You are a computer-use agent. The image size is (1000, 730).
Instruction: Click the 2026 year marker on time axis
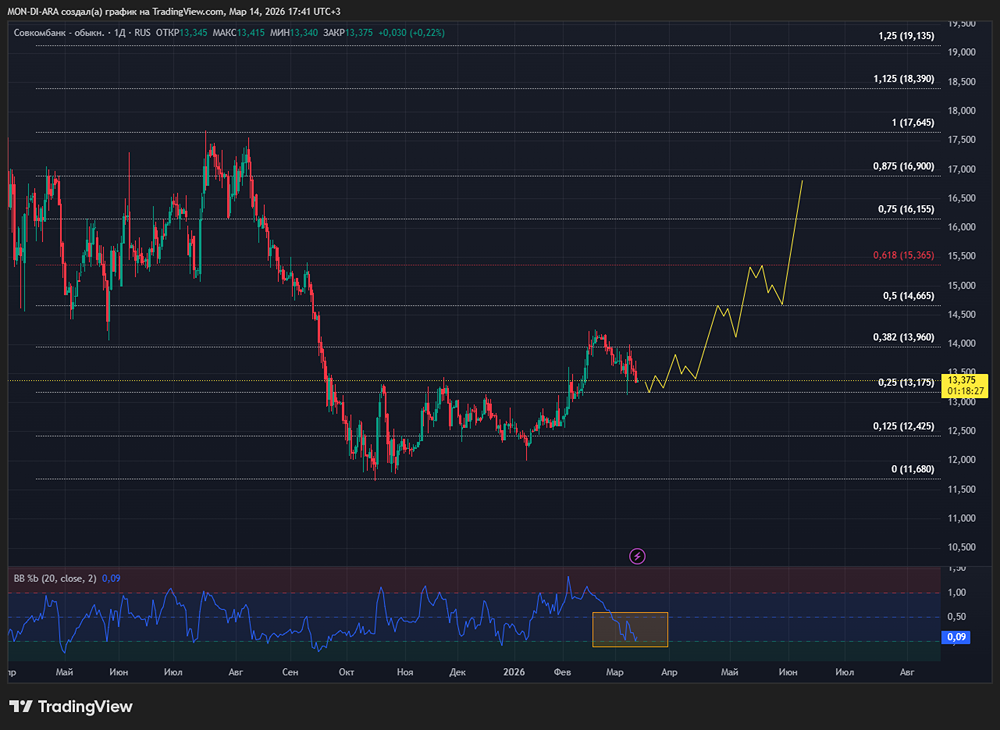tap(514, 673)
